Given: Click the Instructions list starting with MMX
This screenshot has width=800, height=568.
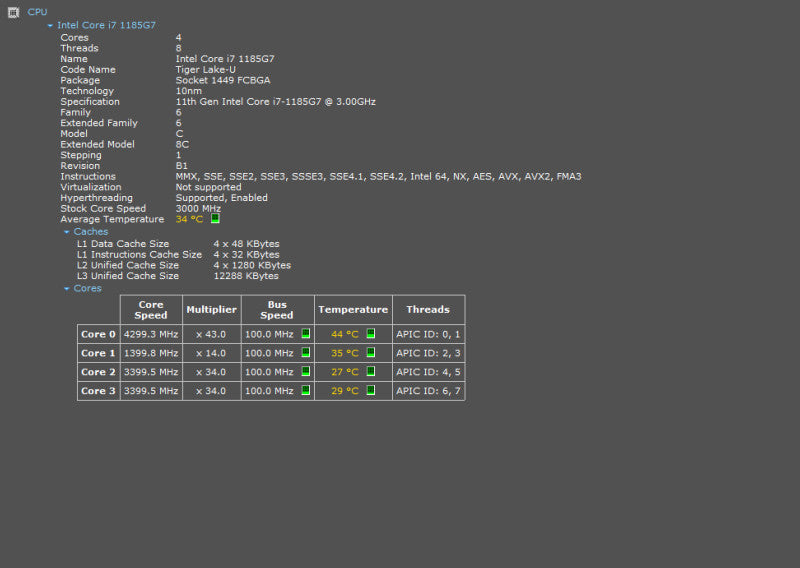Looking at the screenshot, I should (x=379, y=177).
